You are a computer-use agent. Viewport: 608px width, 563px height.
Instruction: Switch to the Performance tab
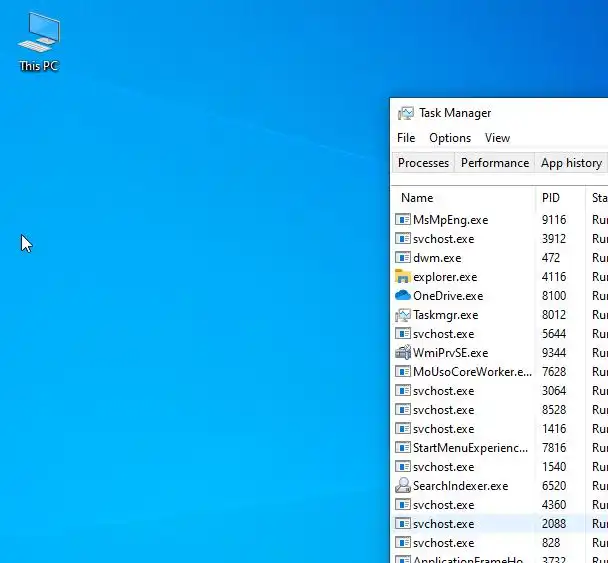pos(495,163)
